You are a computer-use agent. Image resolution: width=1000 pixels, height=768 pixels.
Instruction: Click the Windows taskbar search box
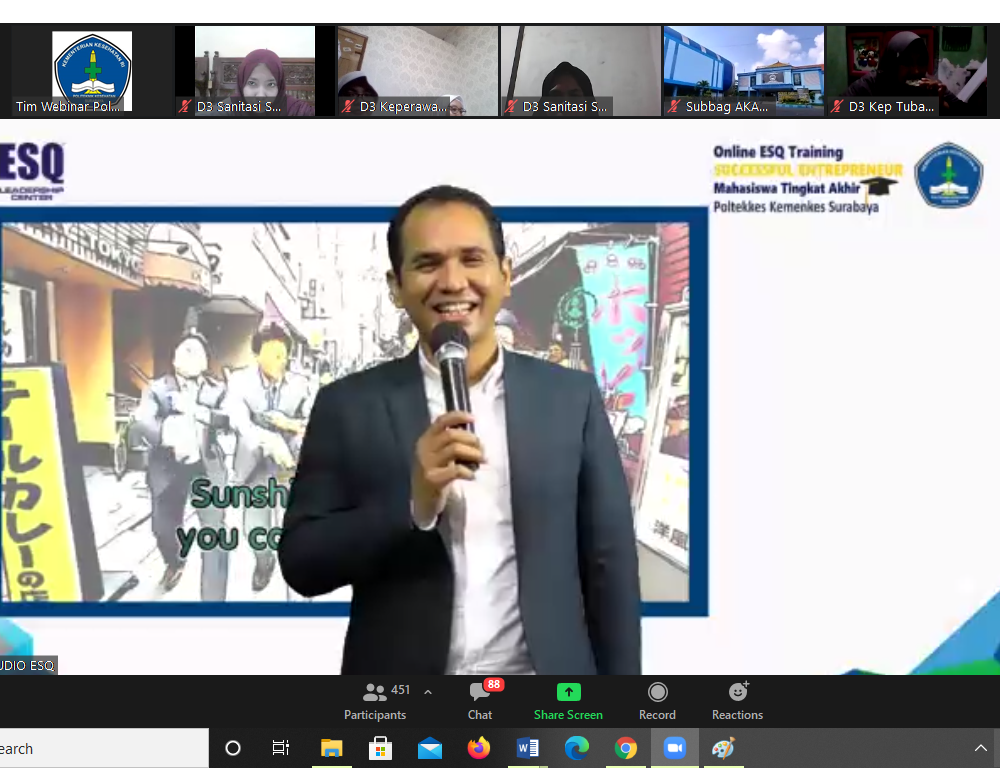[x=100, y=748]
